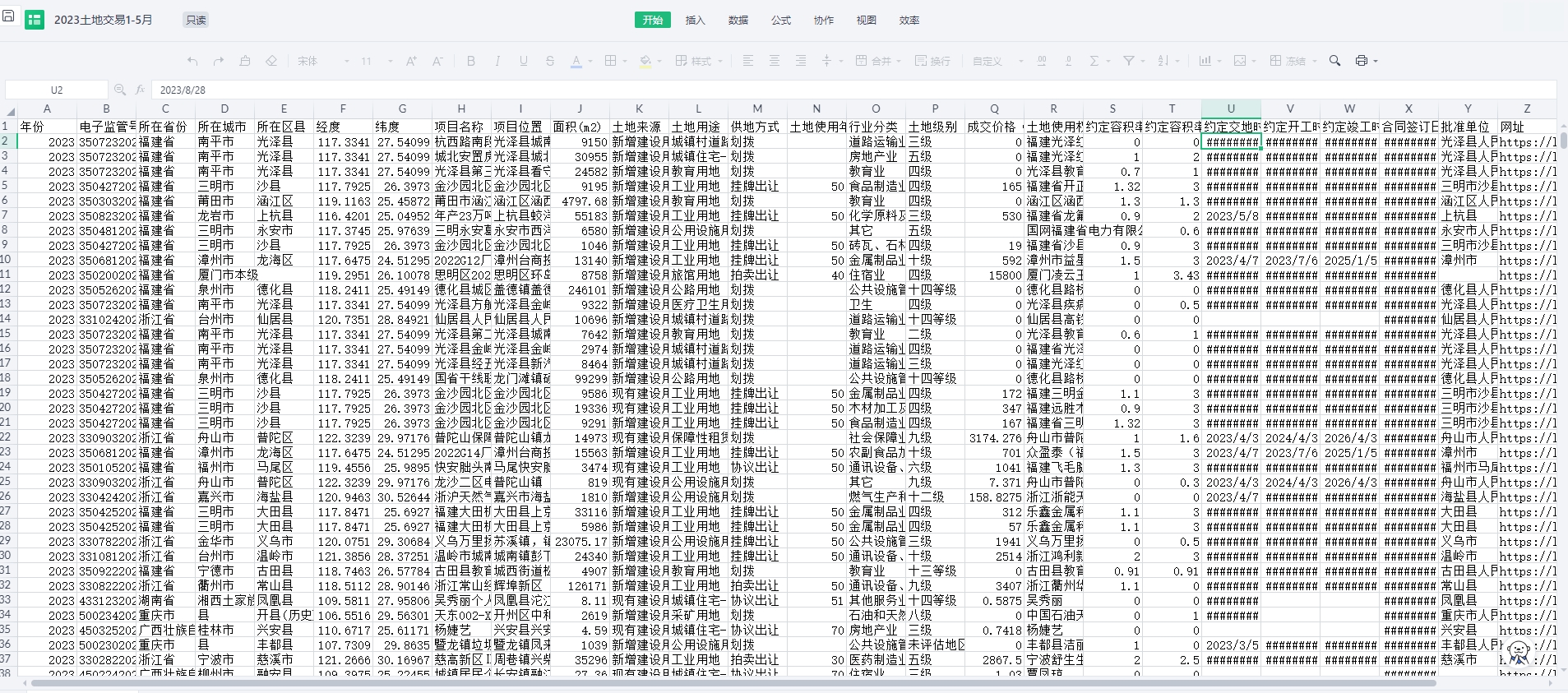Open the 宋体 font family dropdown
Image resolution: width=1568 pixels, height=693 pixels.
(x=323, y=61)
